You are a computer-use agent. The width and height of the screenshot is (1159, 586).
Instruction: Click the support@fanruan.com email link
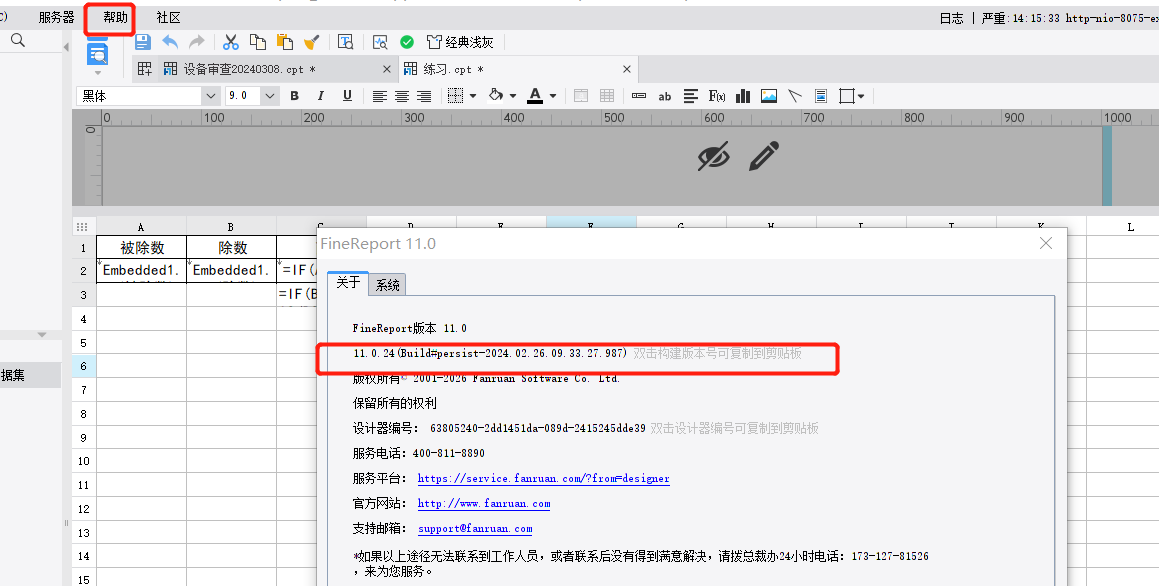coord(475,529)
